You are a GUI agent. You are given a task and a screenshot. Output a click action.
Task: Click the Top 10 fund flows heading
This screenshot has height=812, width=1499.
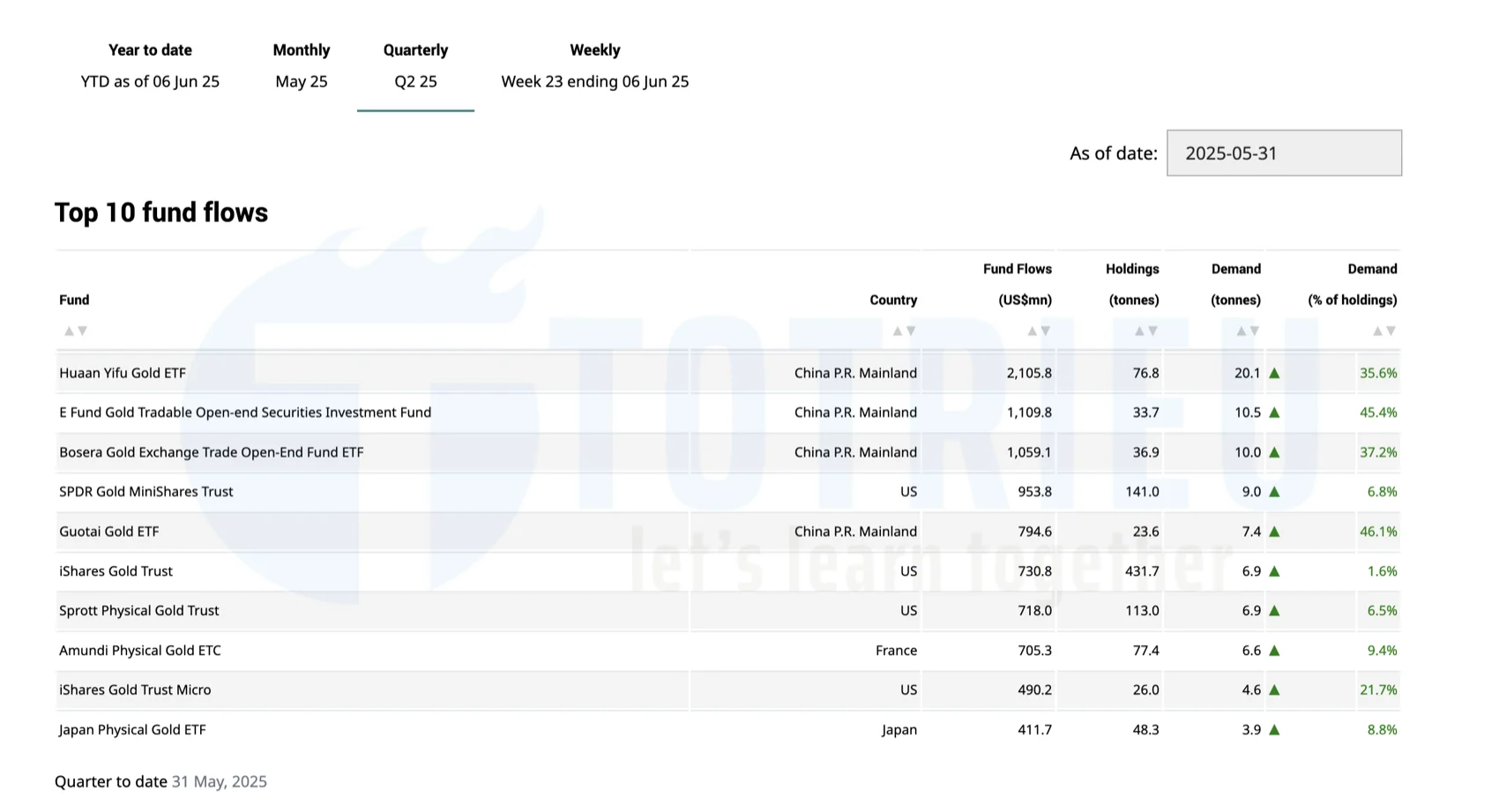[161, 212]
